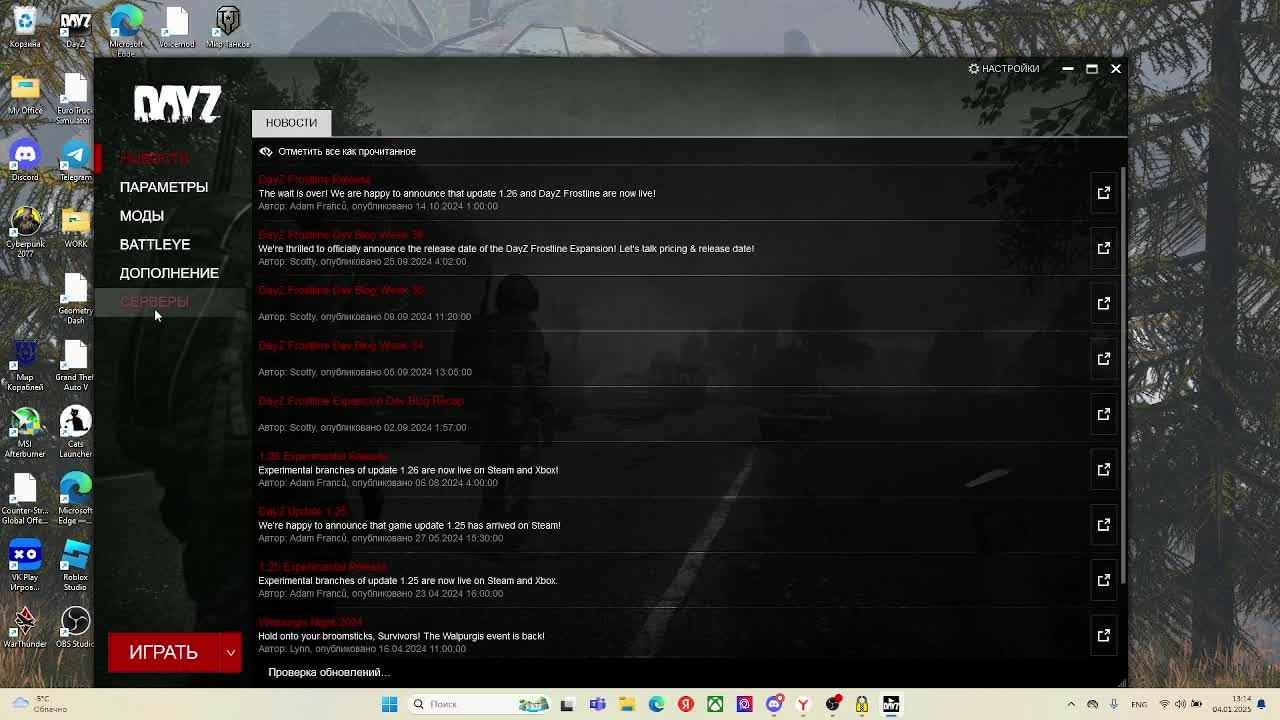Open Windows Start menu

389,704
